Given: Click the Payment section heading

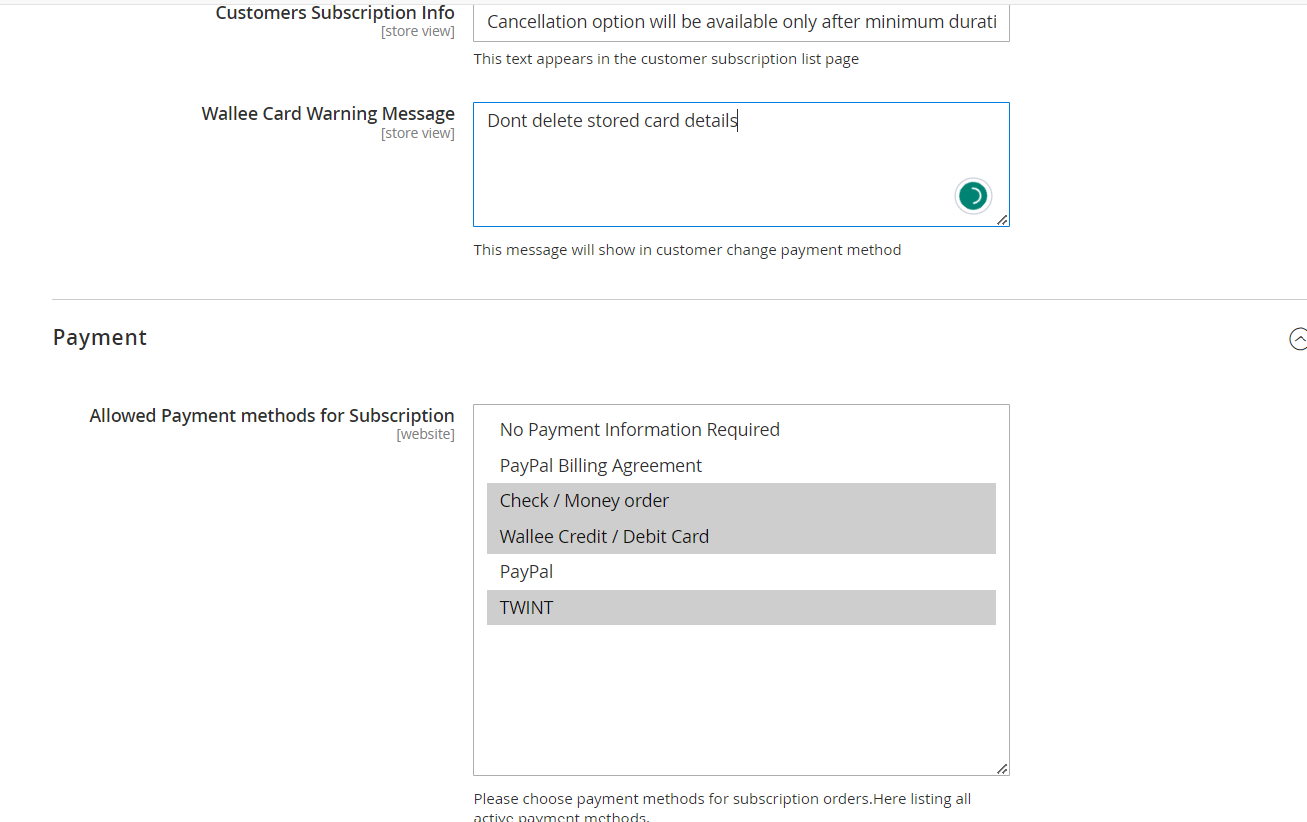Looking at the screenshot, I should [100, 338].
